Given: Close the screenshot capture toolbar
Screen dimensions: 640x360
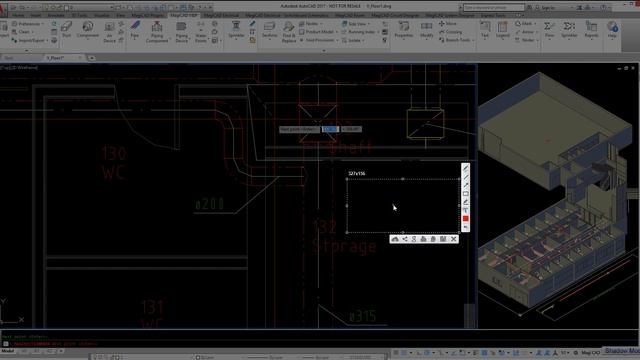Looking at the screenshot, I should [453, 239].
